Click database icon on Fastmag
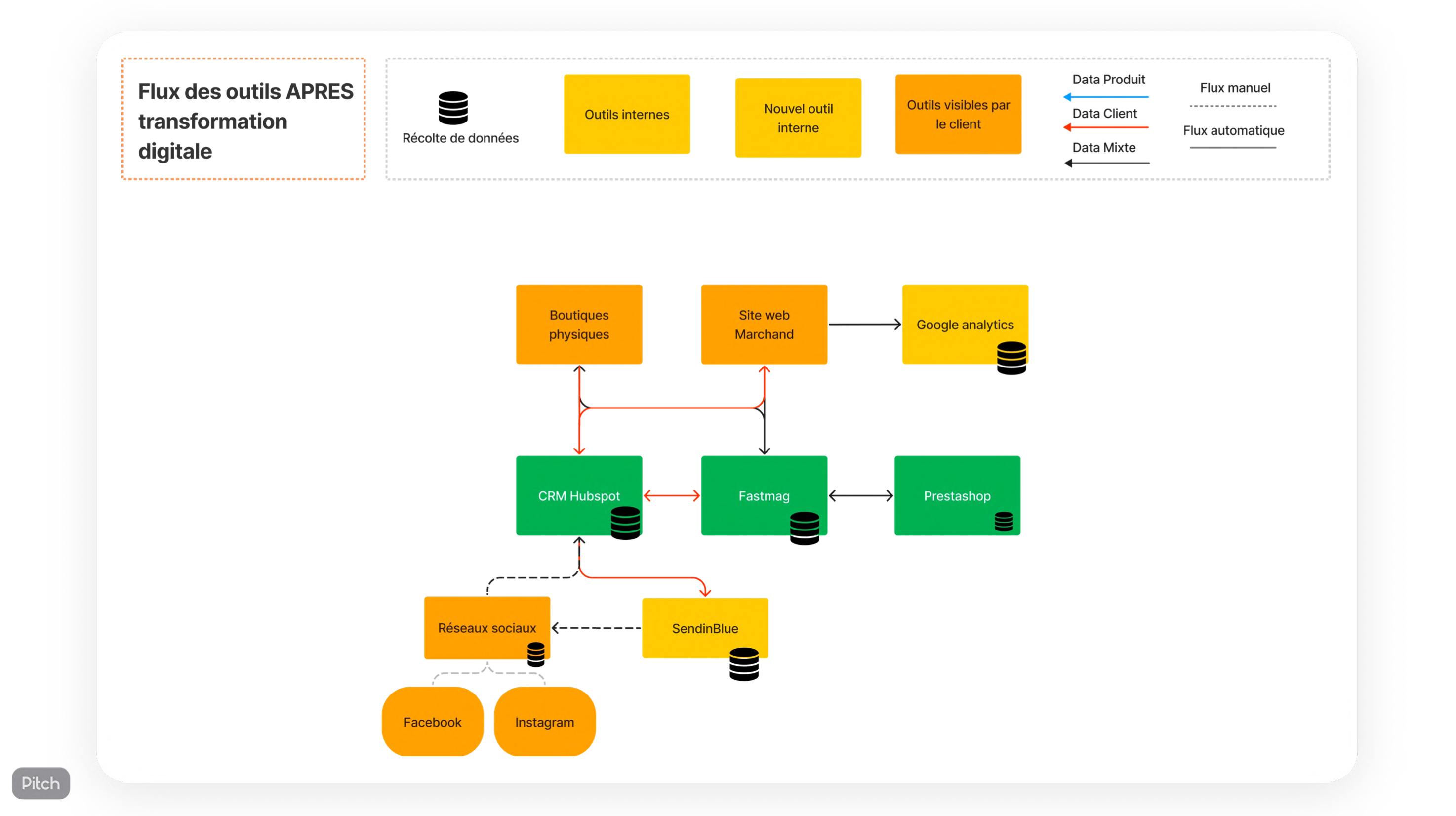The height and width of the screenshot is (816, 1456). pos(804,529)
